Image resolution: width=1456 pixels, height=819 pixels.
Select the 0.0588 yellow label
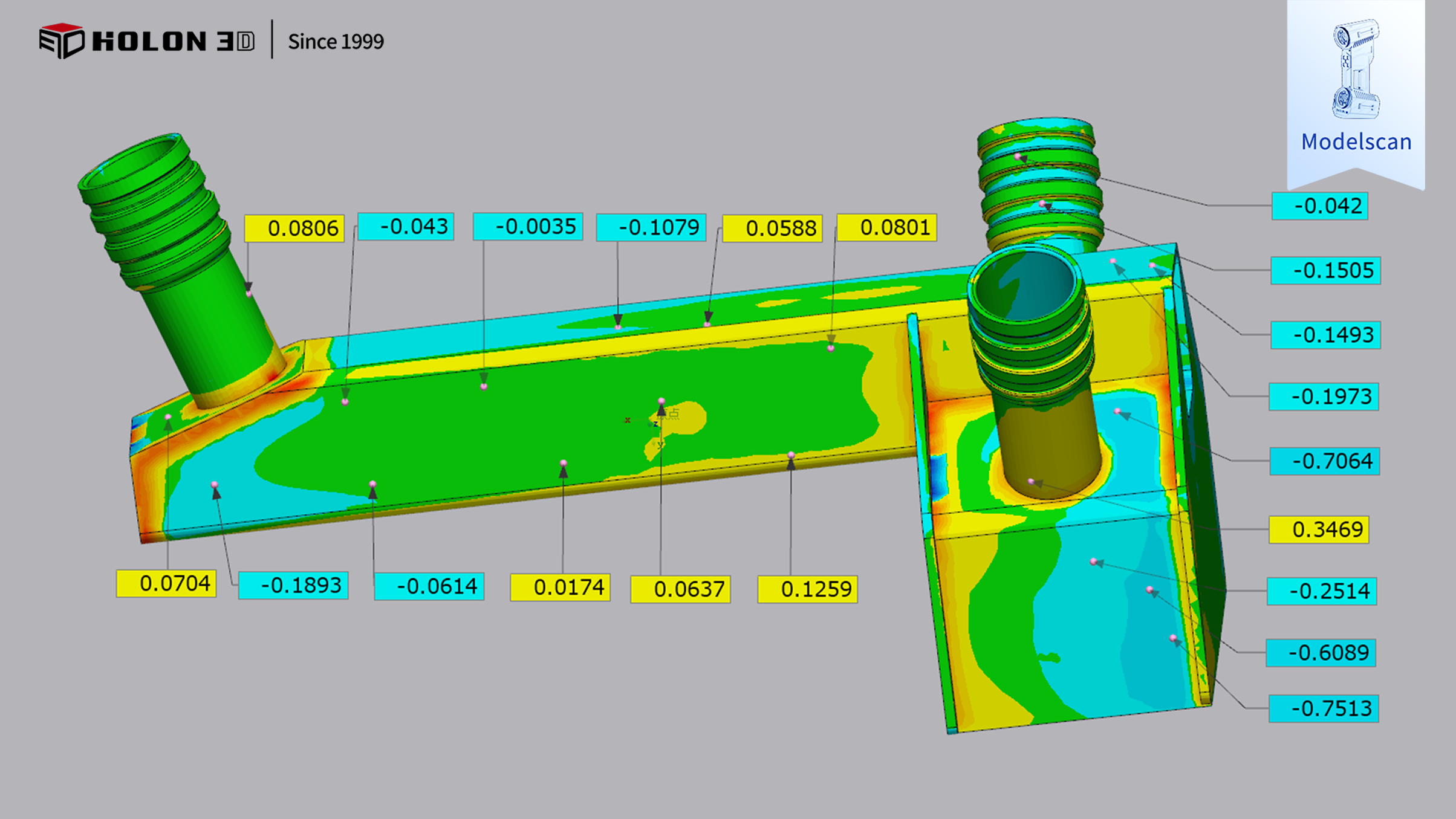pyautogui.click(x=772, y=228)
